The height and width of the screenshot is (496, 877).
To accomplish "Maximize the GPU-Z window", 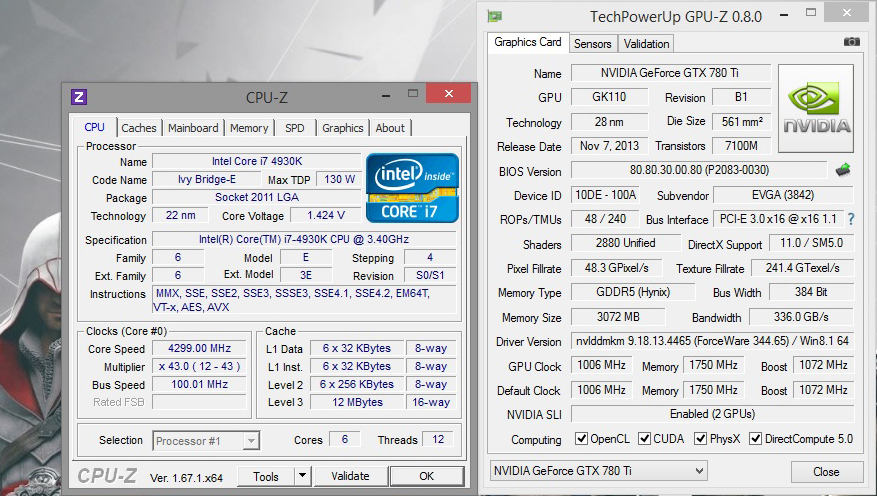I will [812, 12].
